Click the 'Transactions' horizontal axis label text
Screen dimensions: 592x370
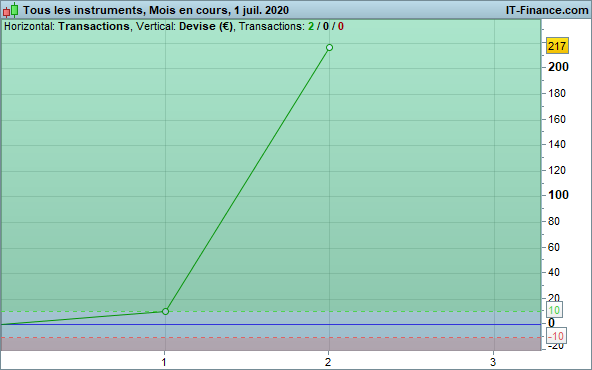click(94, 26)
